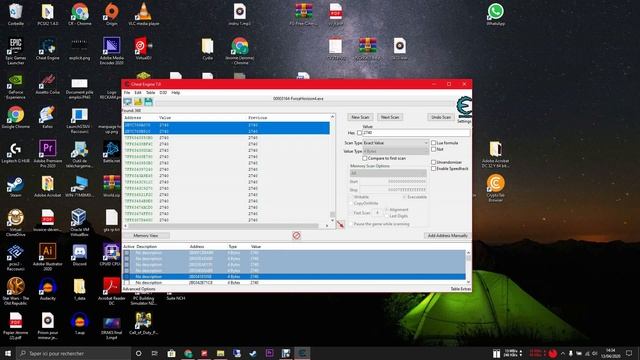Viewport: 640px width, 360px height.
Task: Check Pause the game while scanning
Action: pyautogui.click(x=351, y=224)
